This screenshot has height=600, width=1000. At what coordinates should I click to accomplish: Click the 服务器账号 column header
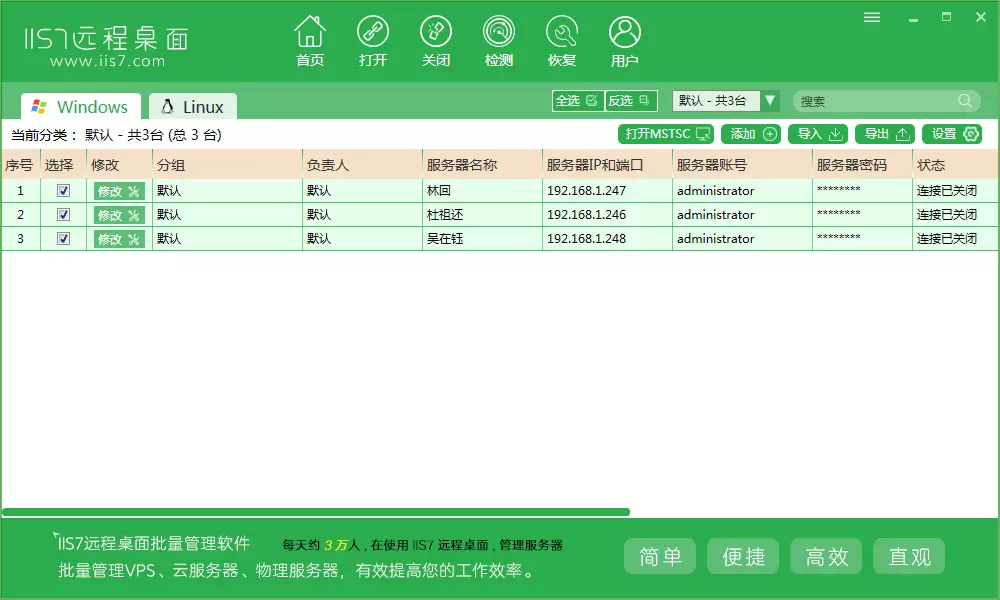coord(742,165)
